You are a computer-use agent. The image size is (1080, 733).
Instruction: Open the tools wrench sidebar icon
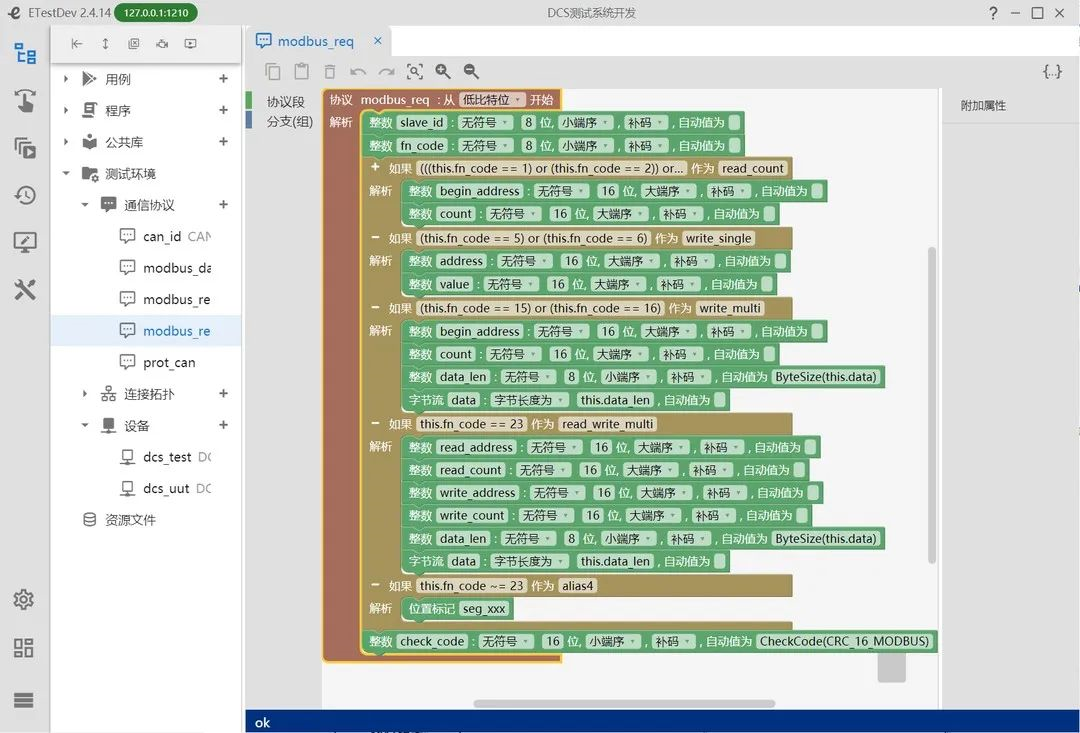(25, 289)
